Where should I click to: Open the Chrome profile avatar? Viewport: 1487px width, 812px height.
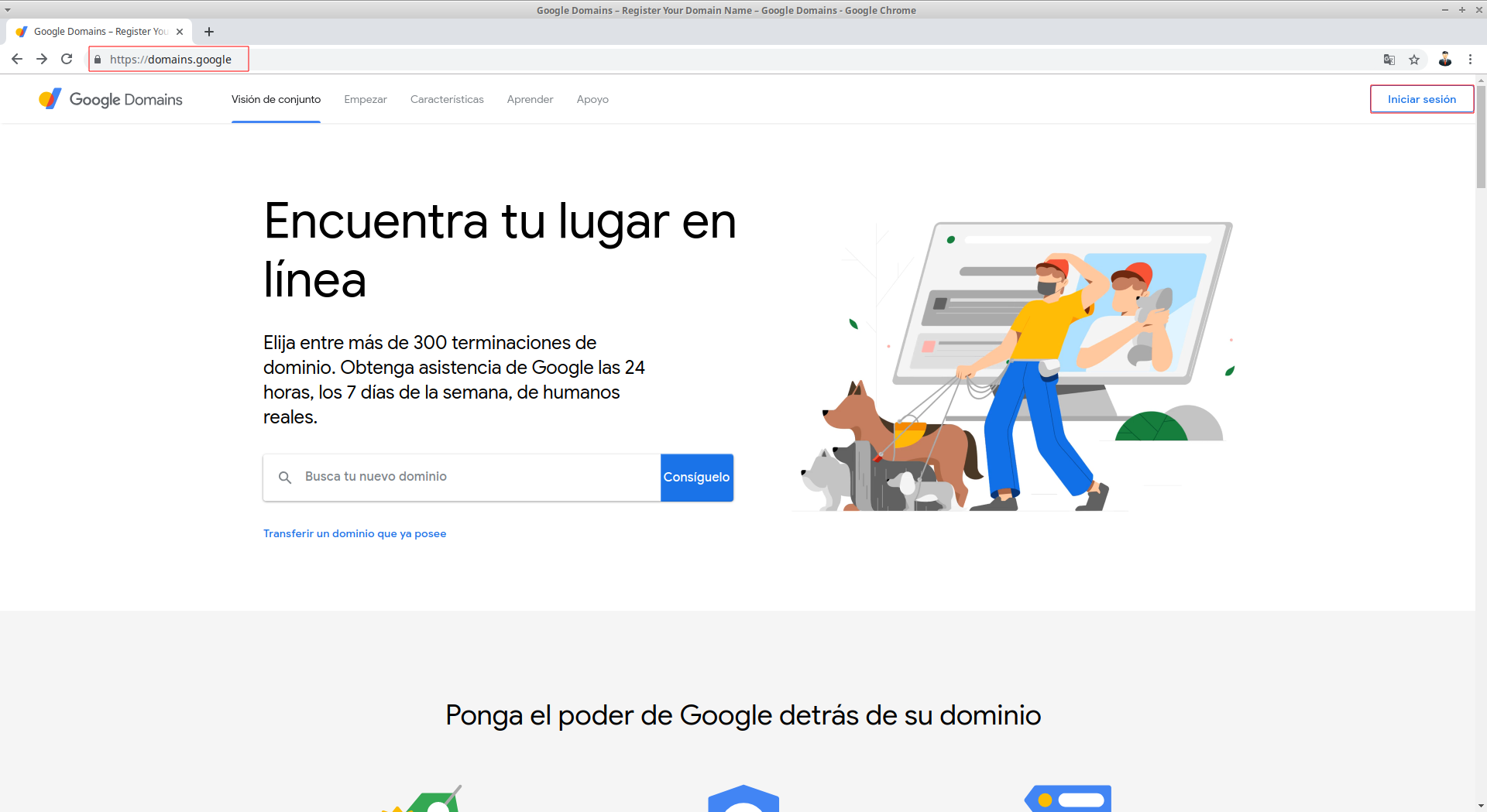pos(1445,59)
